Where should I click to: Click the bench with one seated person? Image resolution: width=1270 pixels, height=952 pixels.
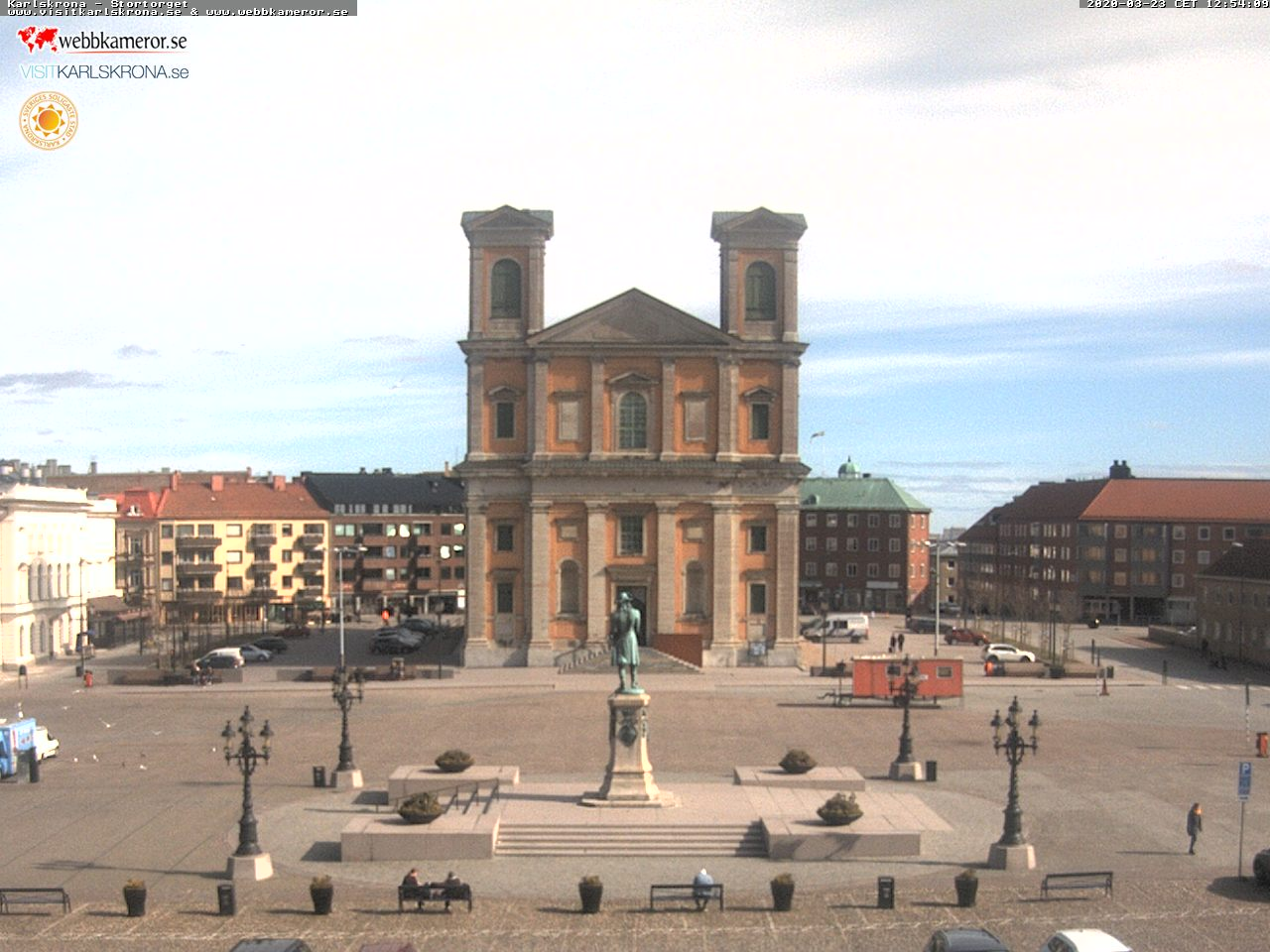tap(687, 894)
